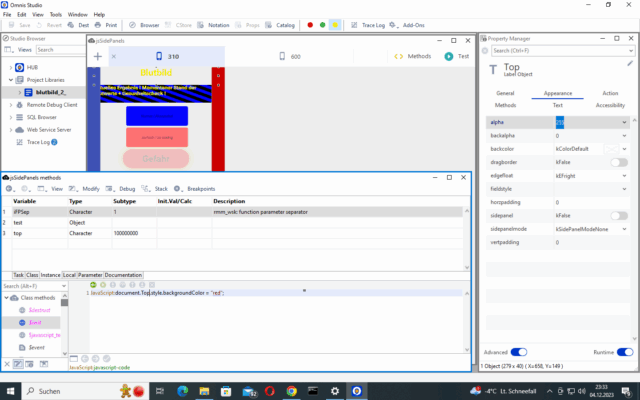Image resolution: width=640 pixels, height=400 pixels.
Task: Toggle the Advanced switch in Property Manager
Action: pyautogui.click(x=518, y=352)
